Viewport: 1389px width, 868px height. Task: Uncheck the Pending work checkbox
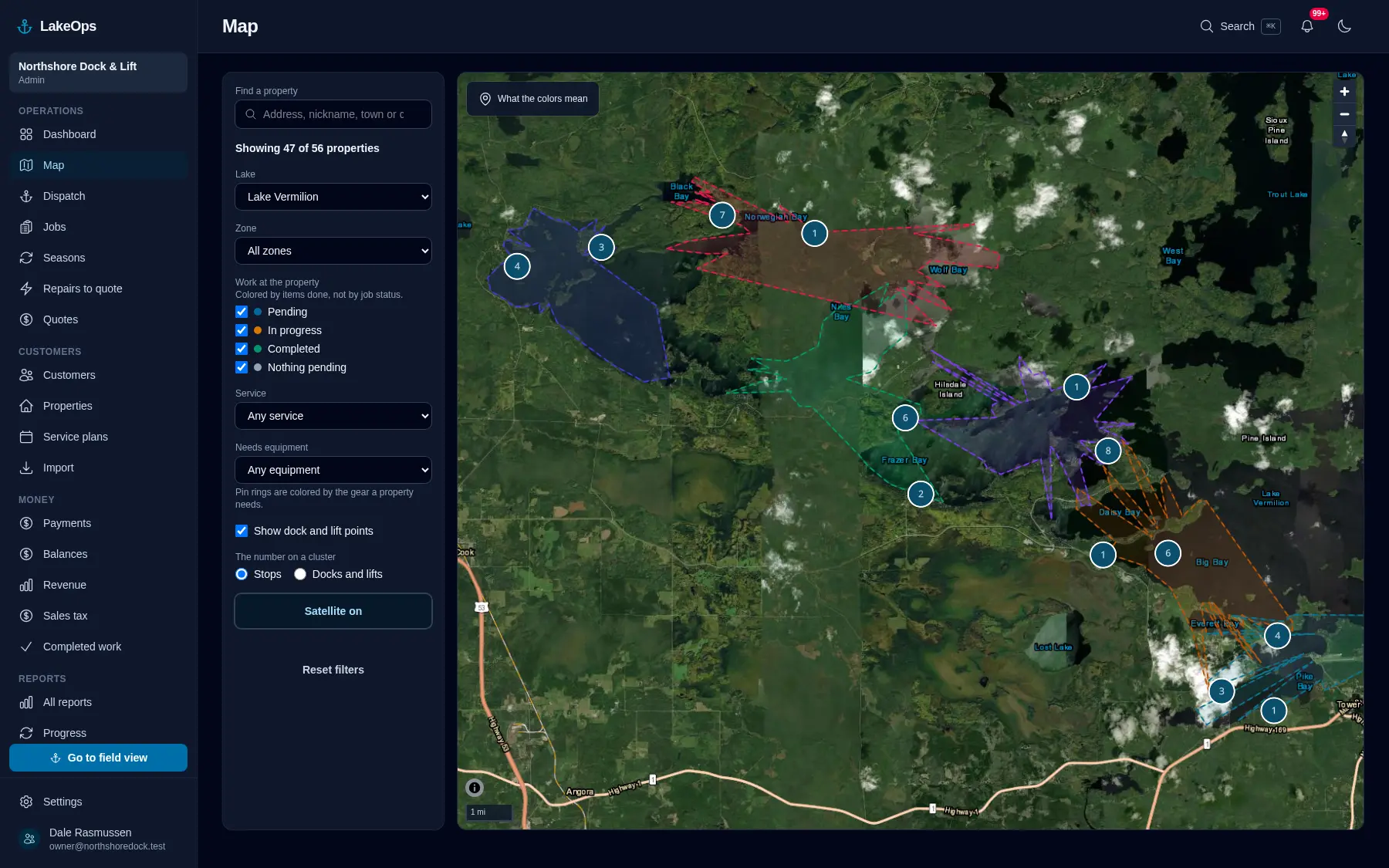point(242,312)
